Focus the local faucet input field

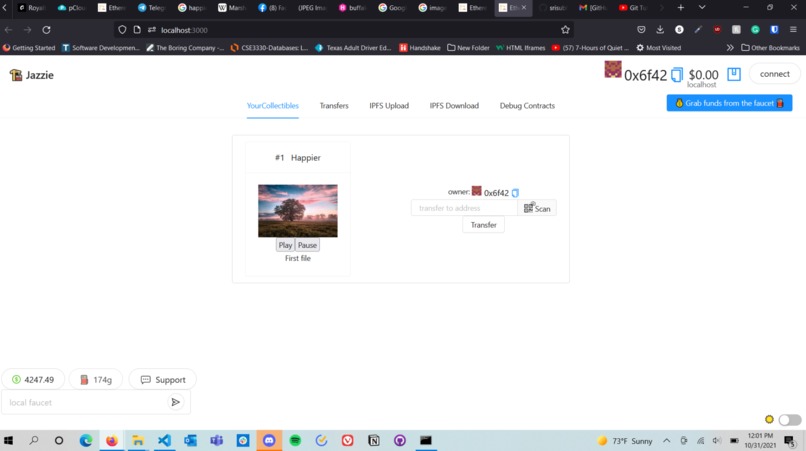(85, 402)
